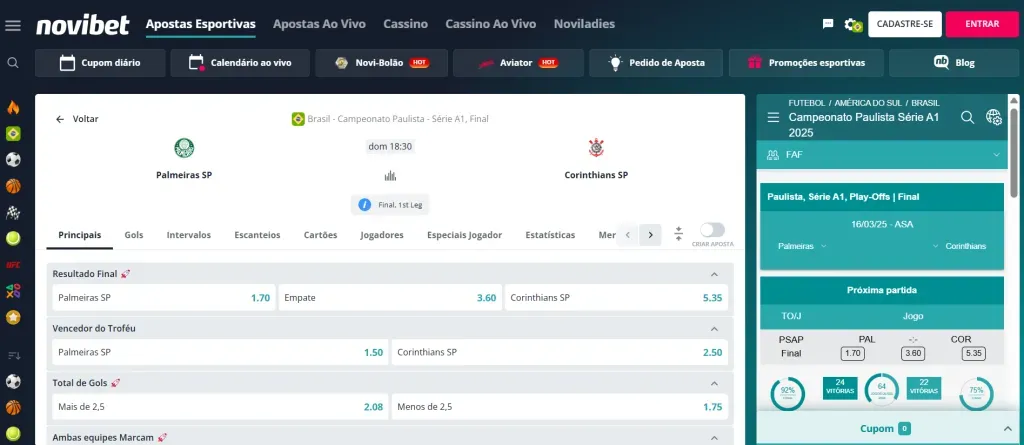Click the sort order sidebar icon
The image size is (1024, 445).
13,355
